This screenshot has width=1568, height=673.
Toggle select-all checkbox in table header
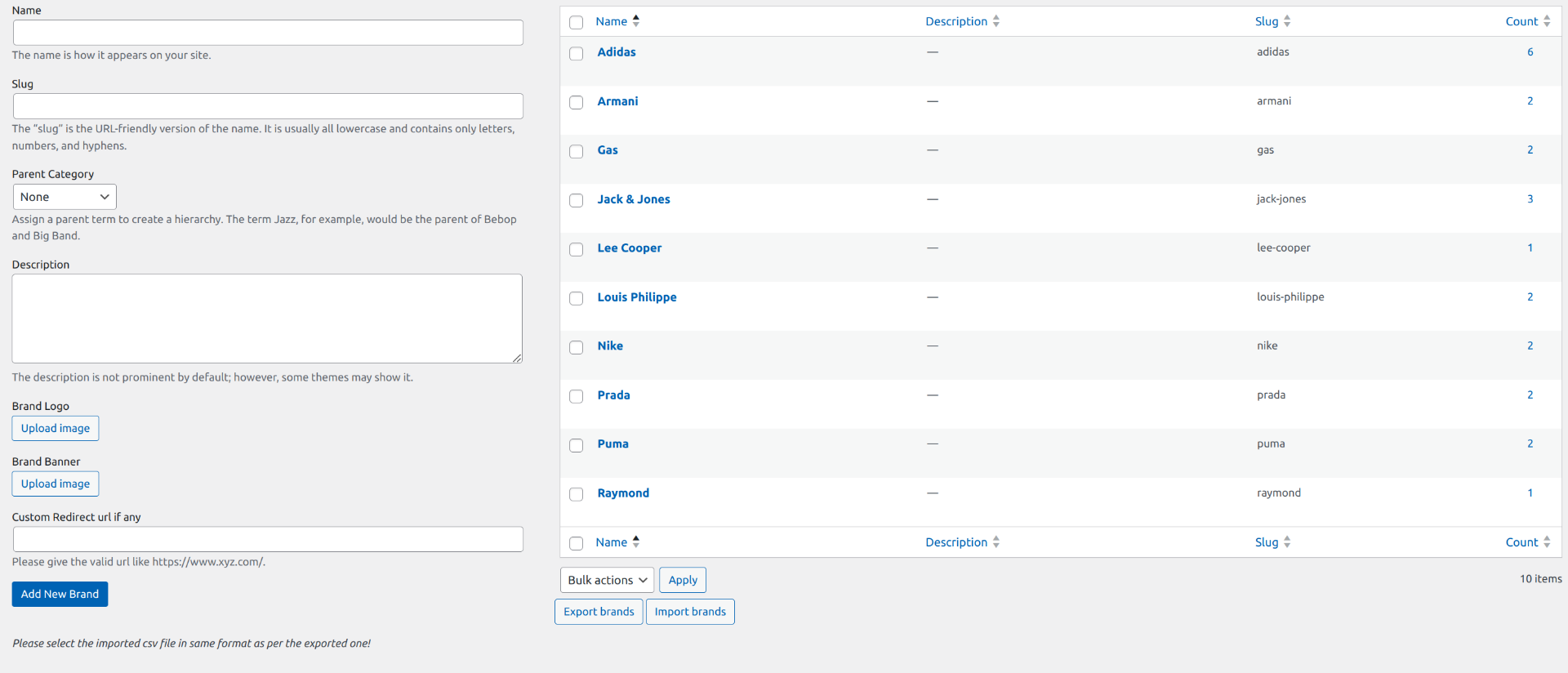pyautogui.click(x=577, y=23)
